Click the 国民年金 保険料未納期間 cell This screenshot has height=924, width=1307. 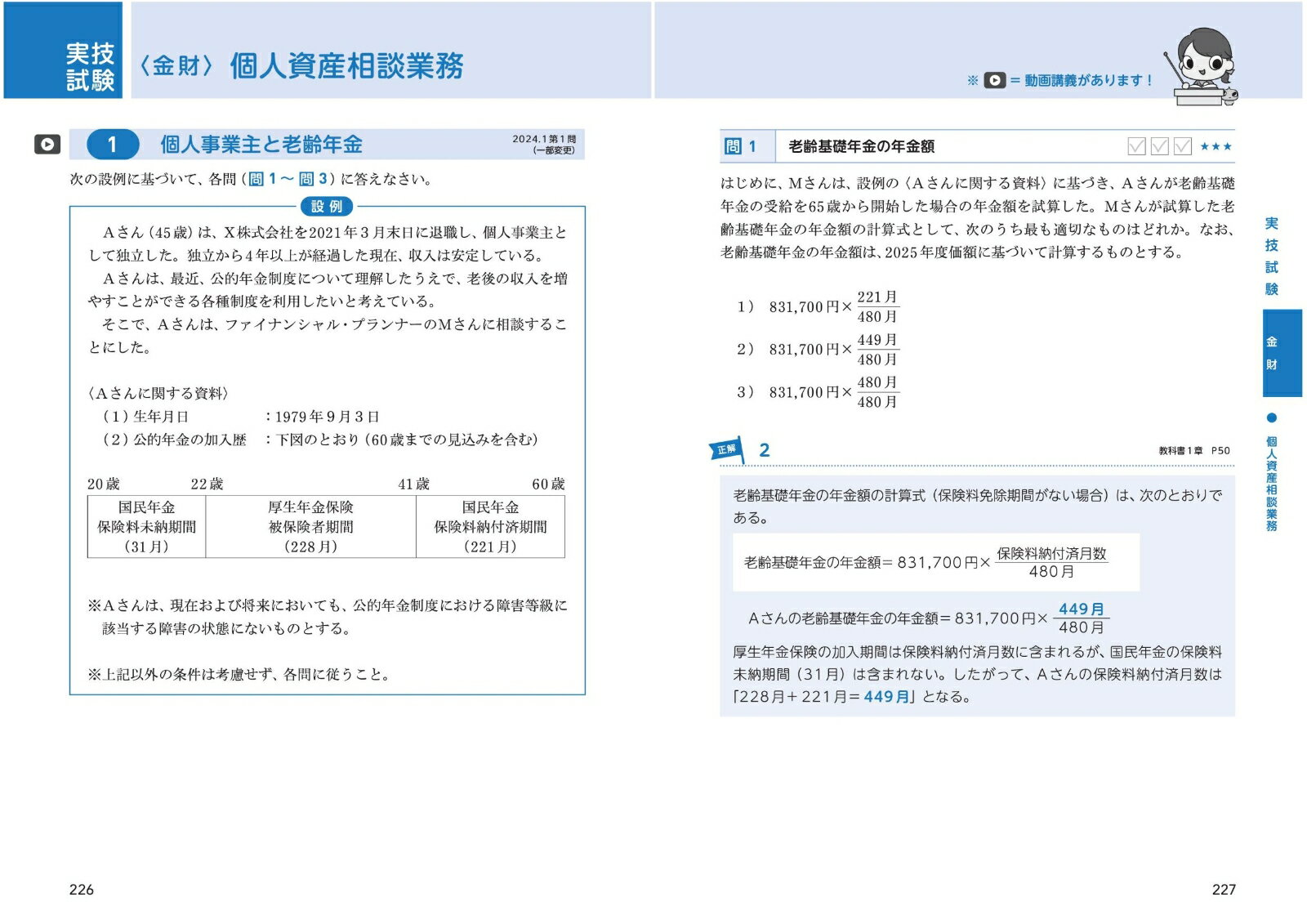(146, 527)
